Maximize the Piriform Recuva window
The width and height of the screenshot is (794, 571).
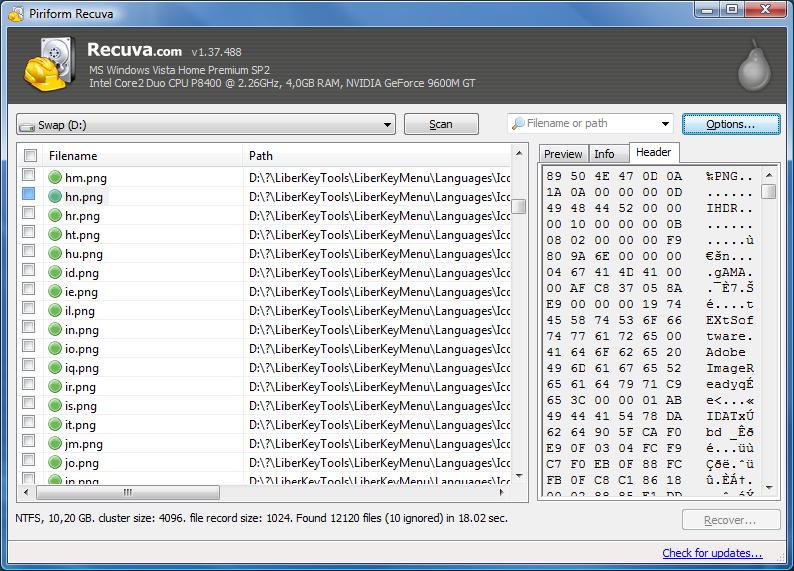732,9
